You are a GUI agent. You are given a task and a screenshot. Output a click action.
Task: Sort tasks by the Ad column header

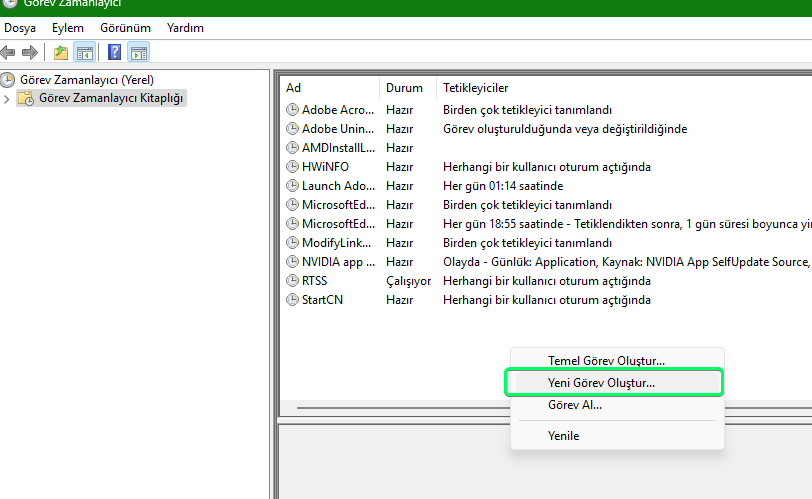330,88
